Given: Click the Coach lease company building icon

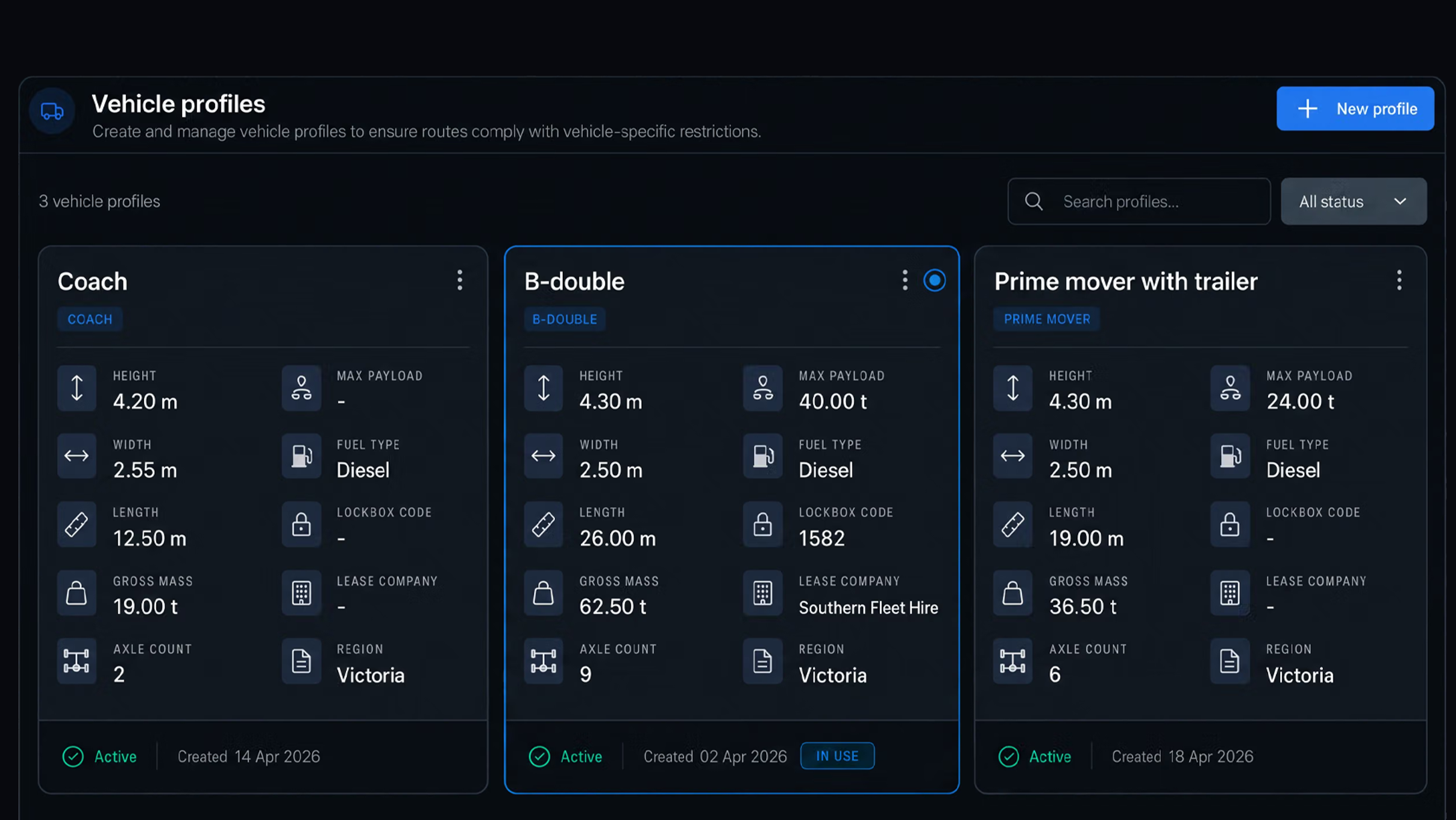Looking at the screenshot, I should (x=301, y=593).
